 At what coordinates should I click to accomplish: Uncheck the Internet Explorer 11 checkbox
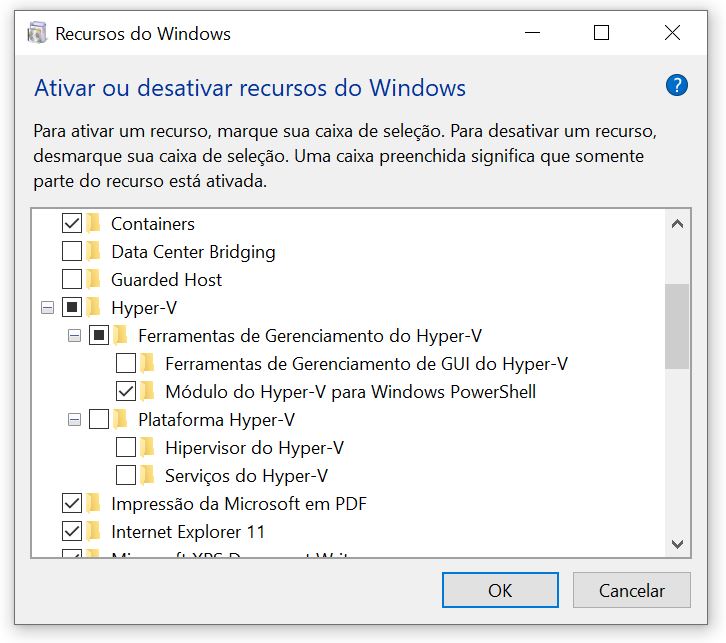point(72,531)
